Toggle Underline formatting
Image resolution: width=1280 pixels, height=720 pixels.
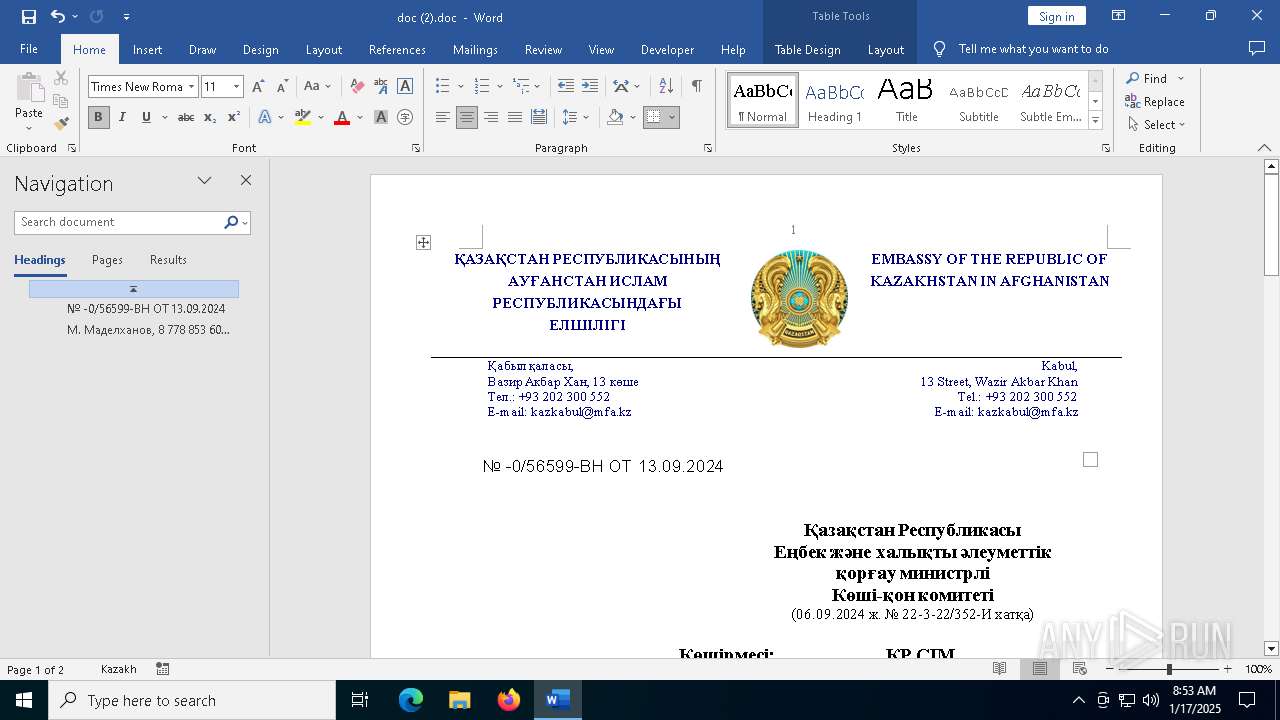pyautogui.click(x=146, y=117)
